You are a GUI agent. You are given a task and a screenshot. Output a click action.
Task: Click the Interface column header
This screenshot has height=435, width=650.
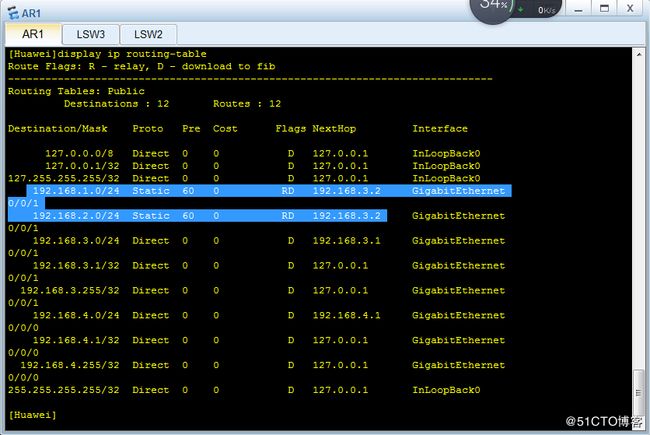(440, 129)
